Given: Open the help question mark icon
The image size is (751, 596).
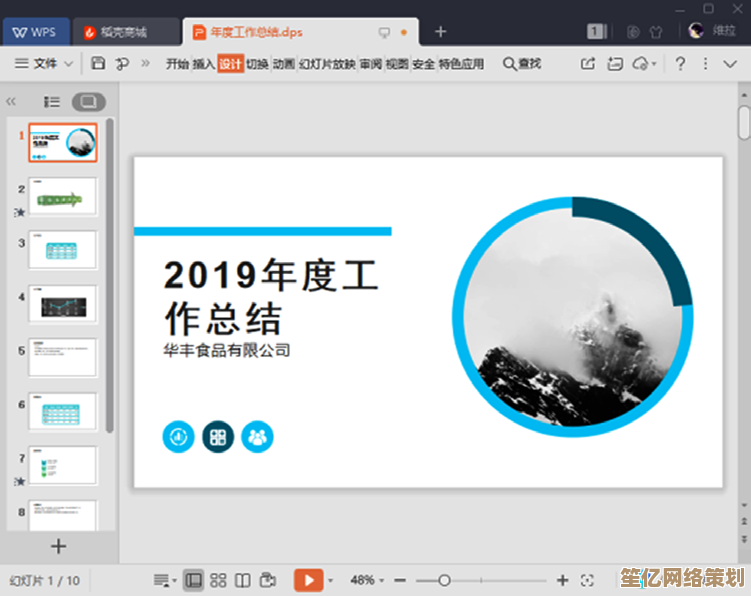Looking at the screenshot, I should click(x=680, y=63).
